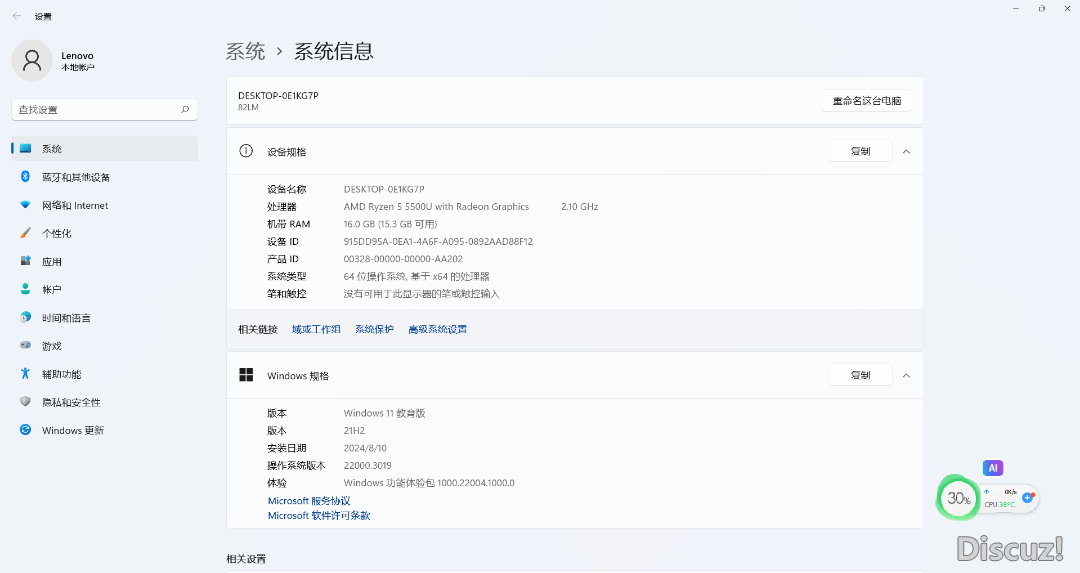The height and width of the screenshot is (573, 1080).
Task: Click Windows 11 教育版 edition value
Action: (384, 413)
